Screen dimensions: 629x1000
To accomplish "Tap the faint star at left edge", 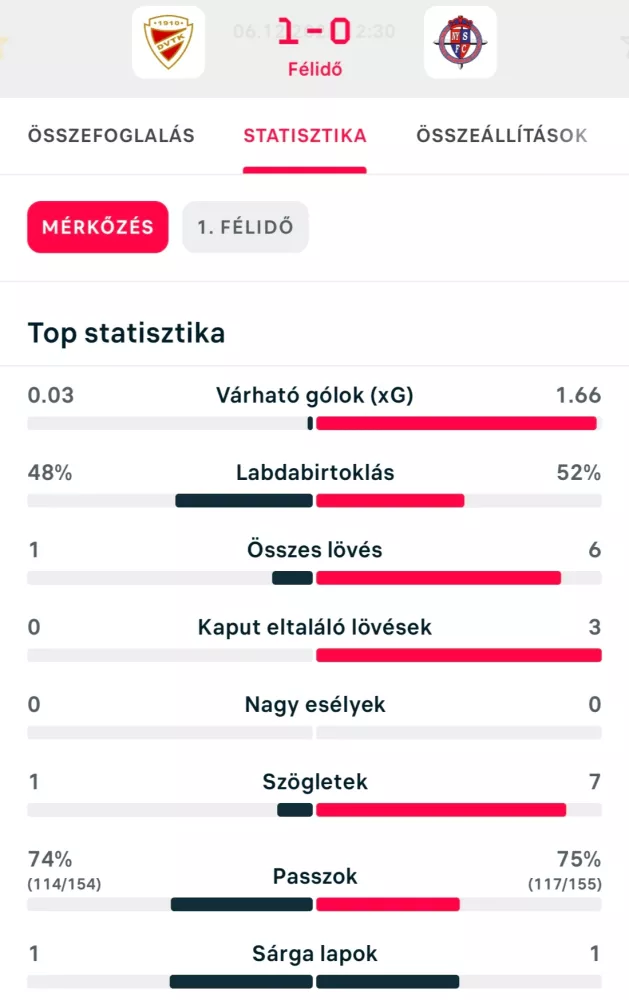I will pos(3,45).
